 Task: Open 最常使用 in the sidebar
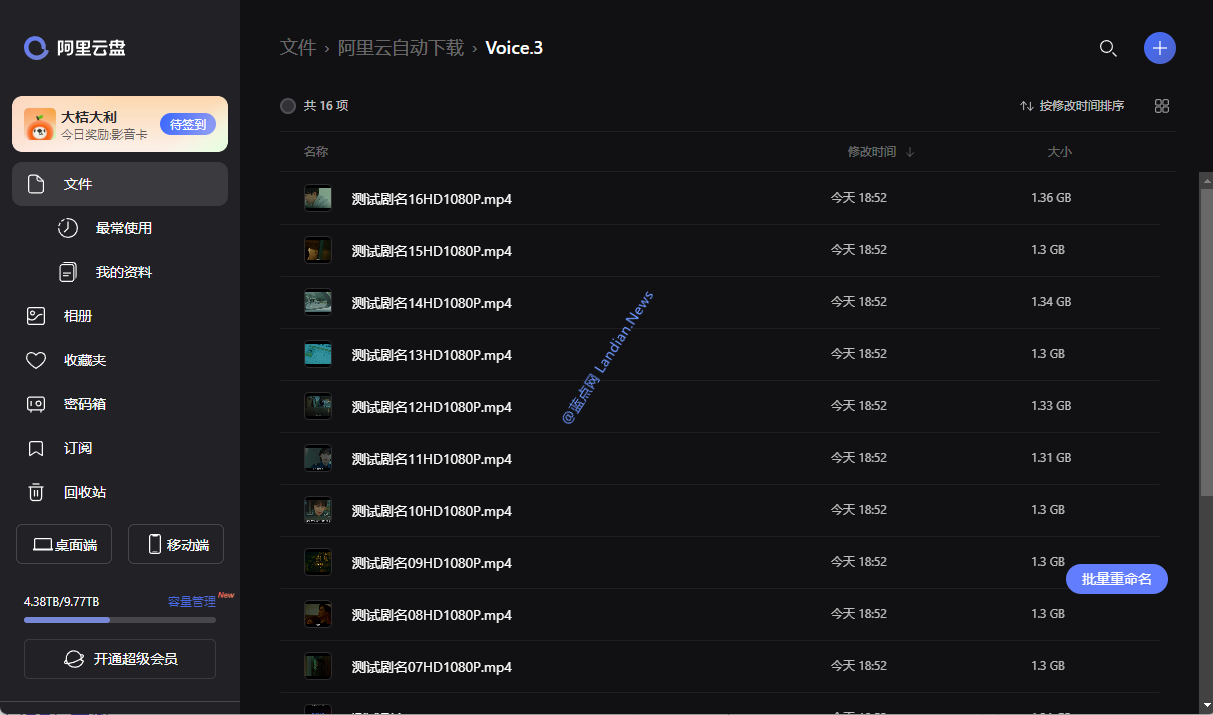click(123, 228)
